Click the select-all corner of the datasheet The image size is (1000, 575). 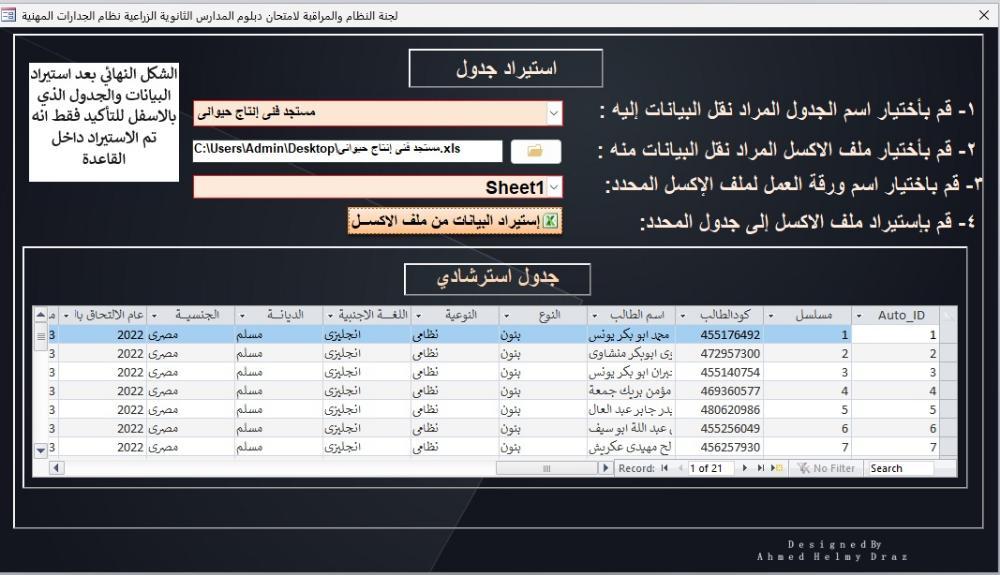pyautogui.click(x=949, y=315)
